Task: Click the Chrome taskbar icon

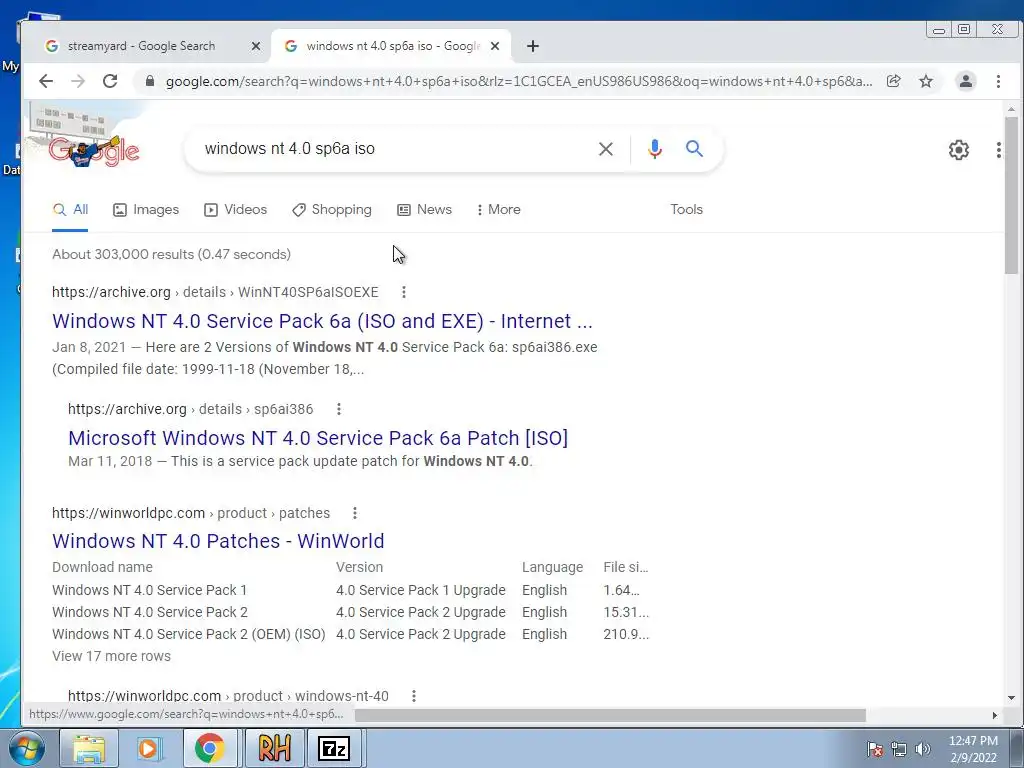Action: (209, 748)
